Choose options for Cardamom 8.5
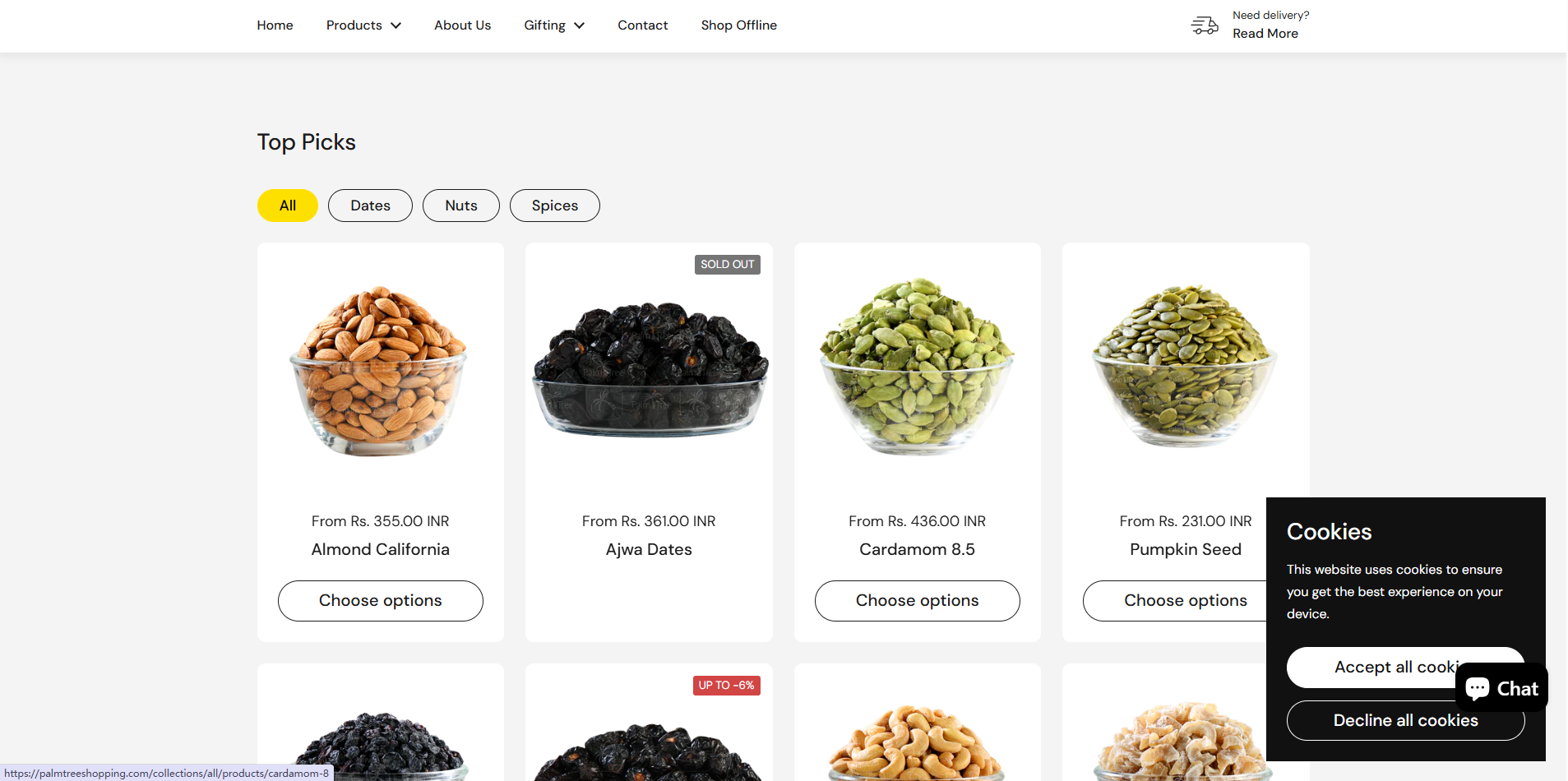The width and height of the screenshot is (1568, 781). tap(918, 601)
